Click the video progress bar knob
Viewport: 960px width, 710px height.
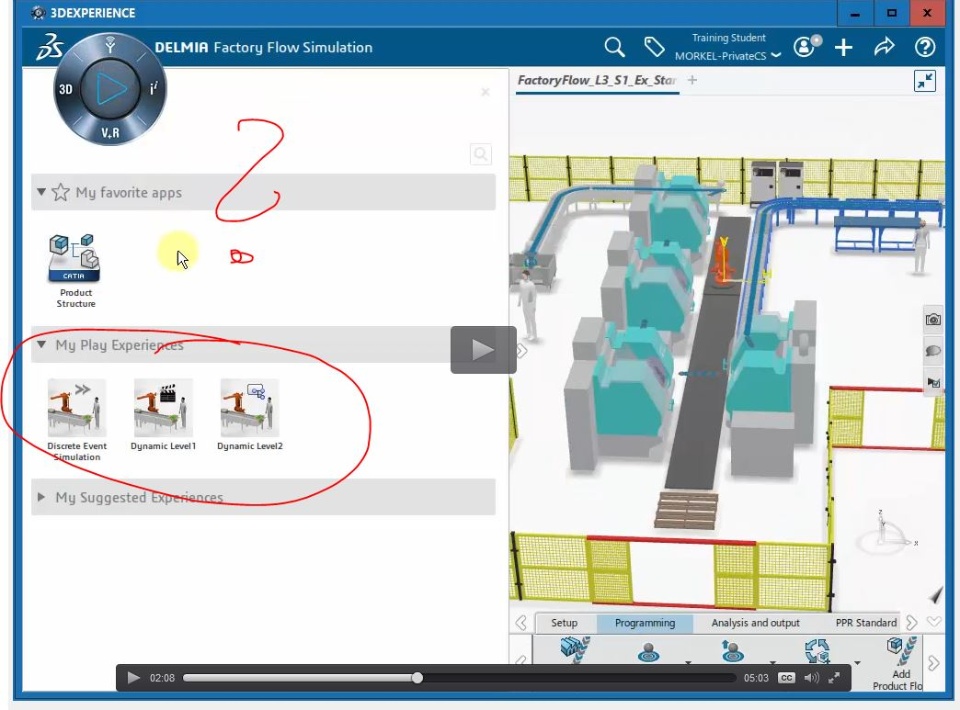(x=417, y=678)
